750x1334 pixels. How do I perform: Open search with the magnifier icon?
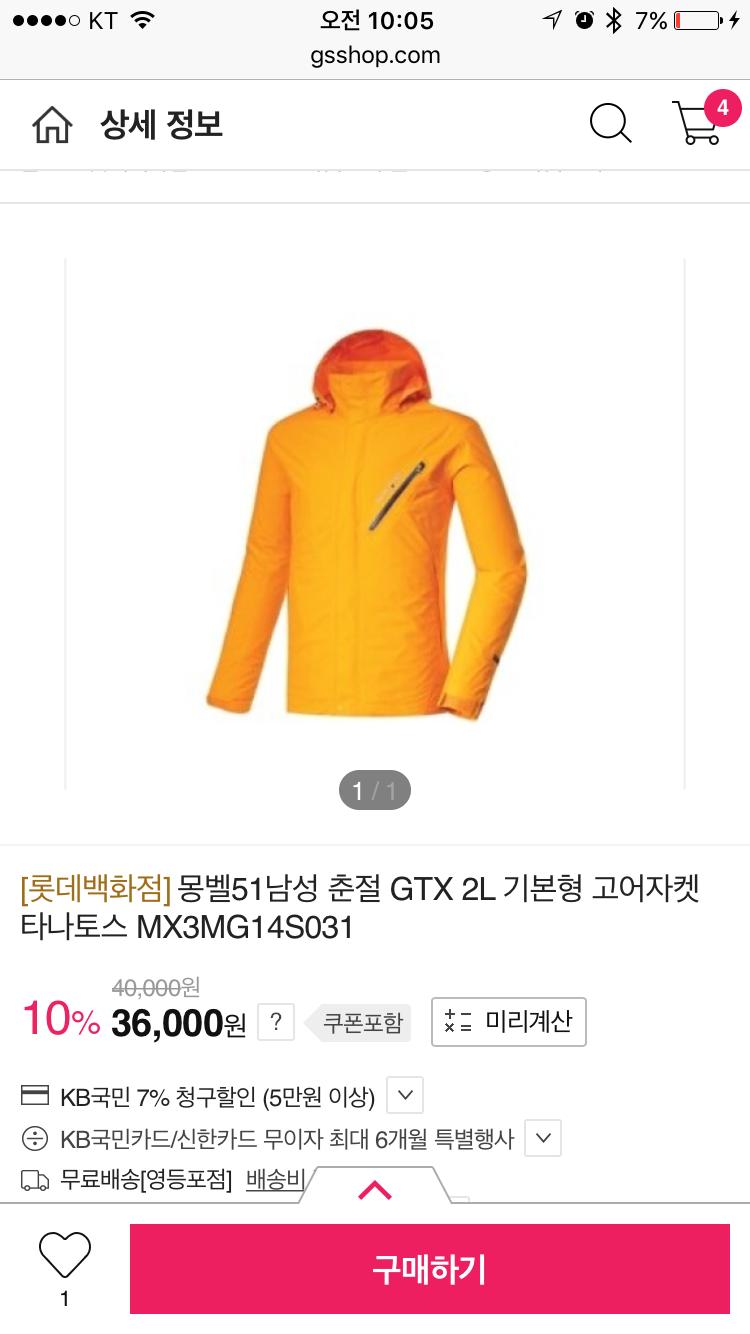click(x=610, y=124)
